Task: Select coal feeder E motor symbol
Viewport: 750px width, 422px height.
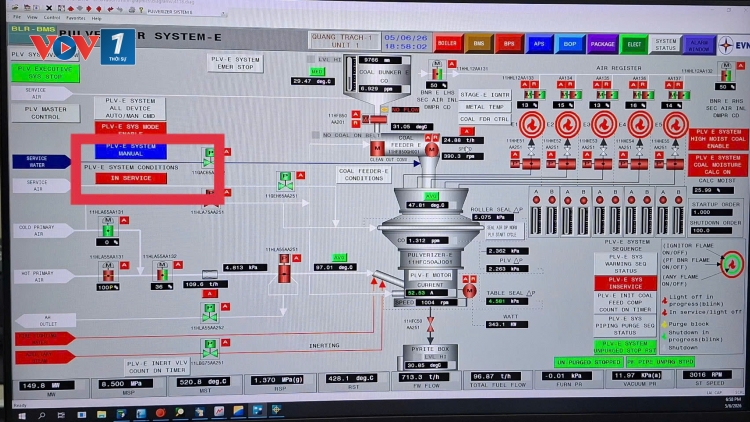Action: tap(431, 150)
